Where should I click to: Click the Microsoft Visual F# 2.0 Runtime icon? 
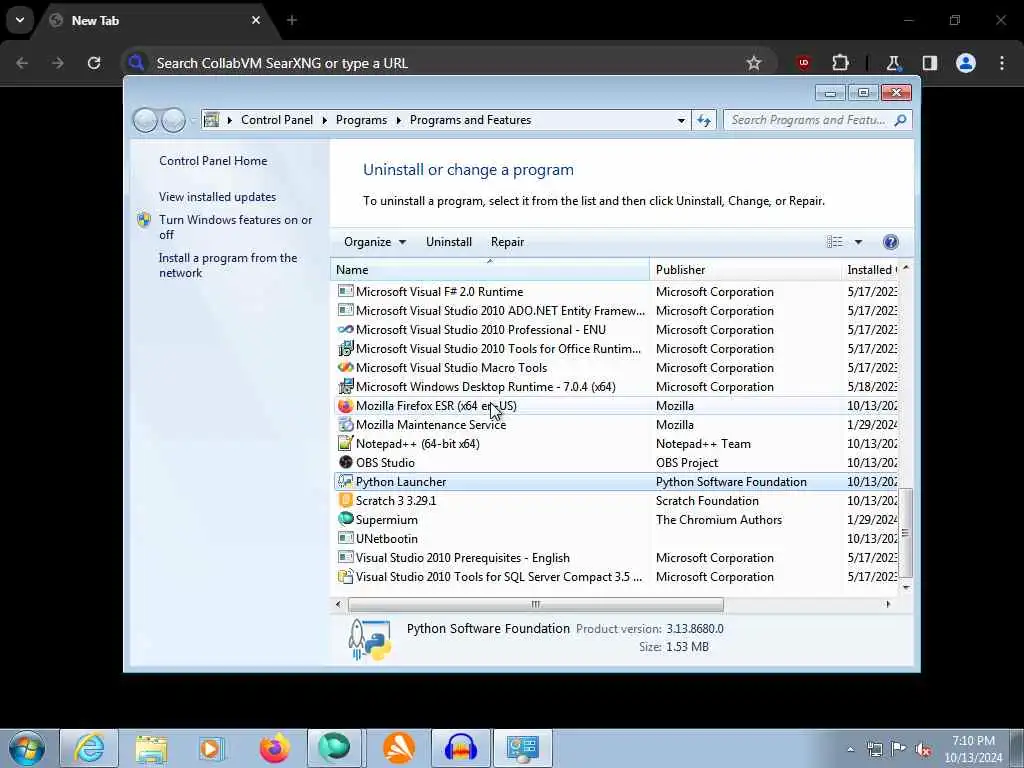point(345,291)
